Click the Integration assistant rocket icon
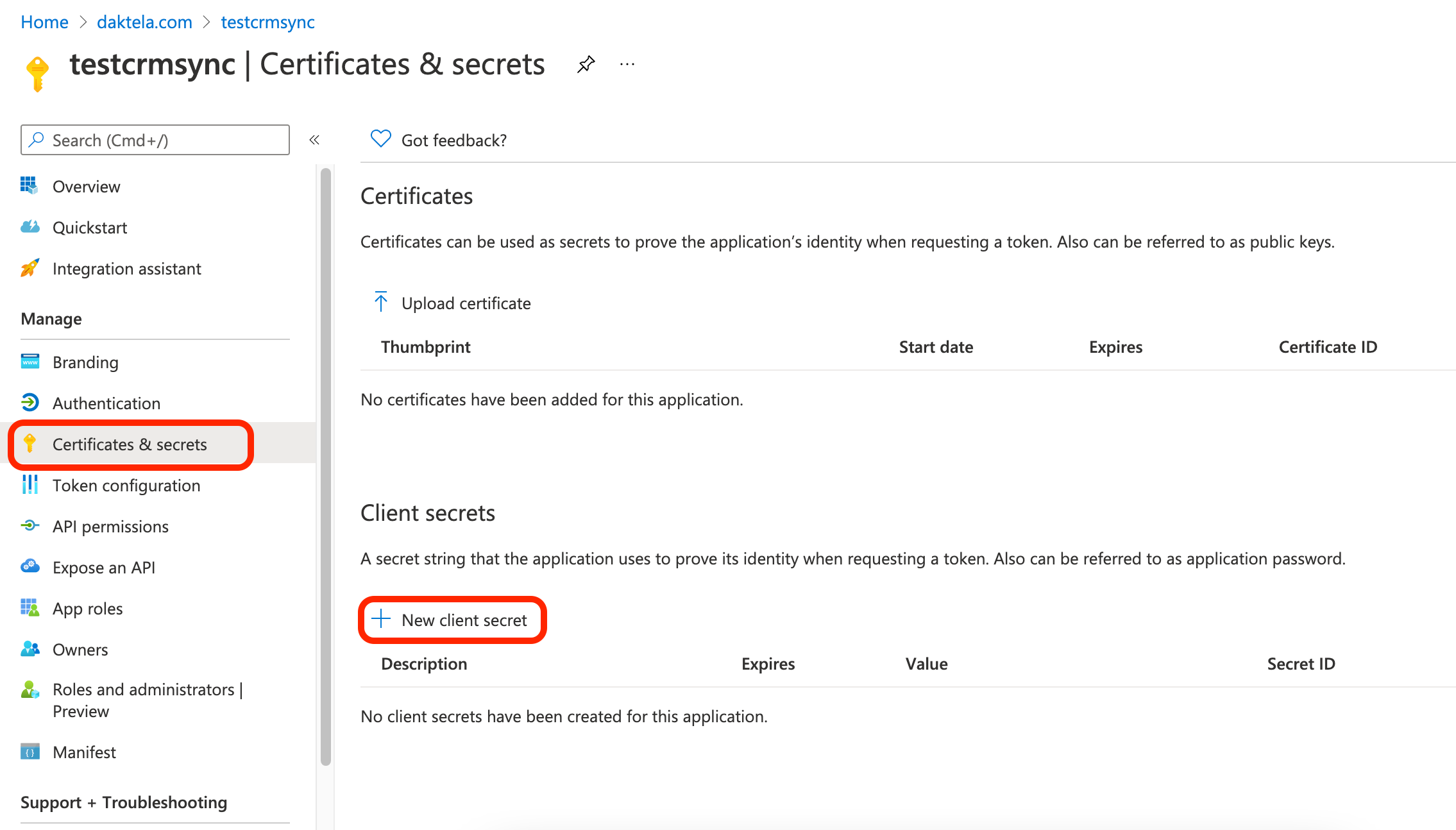The height and width of the screenshot is (830, 1456). point(30,268)
